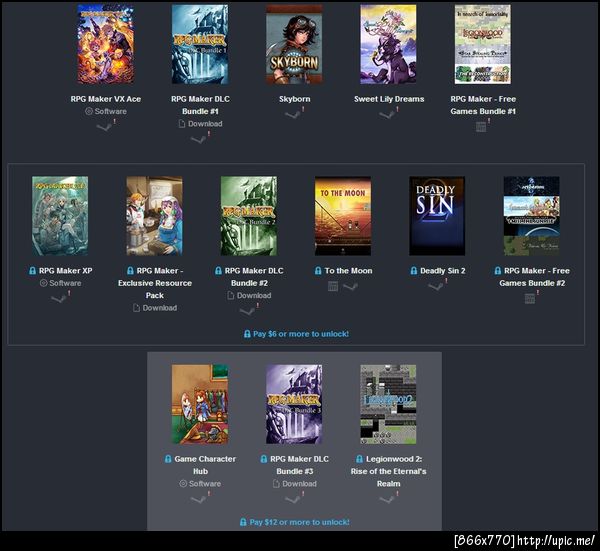This screenshot has height=551, width=600.
Task: Click the Steam icon below To the Moon
Action: point(351,286)
